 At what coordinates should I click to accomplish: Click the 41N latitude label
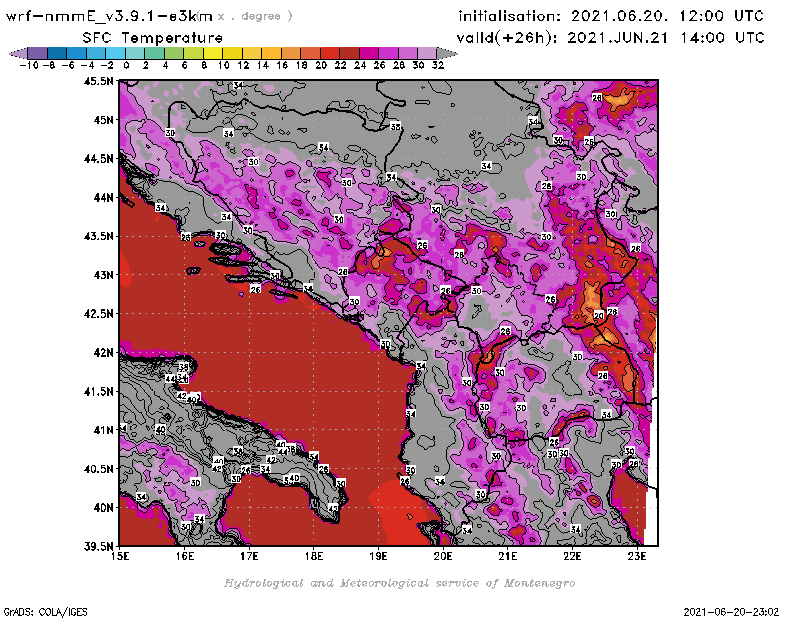[x=103, y=430]
